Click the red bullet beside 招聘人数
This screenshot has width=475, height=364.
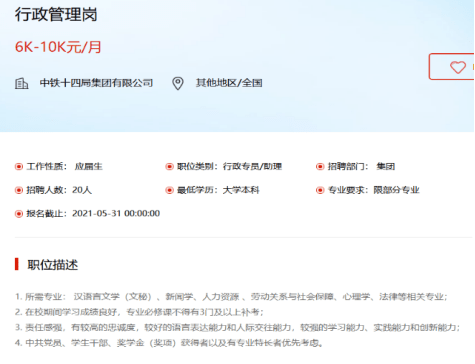click(19, 190)
